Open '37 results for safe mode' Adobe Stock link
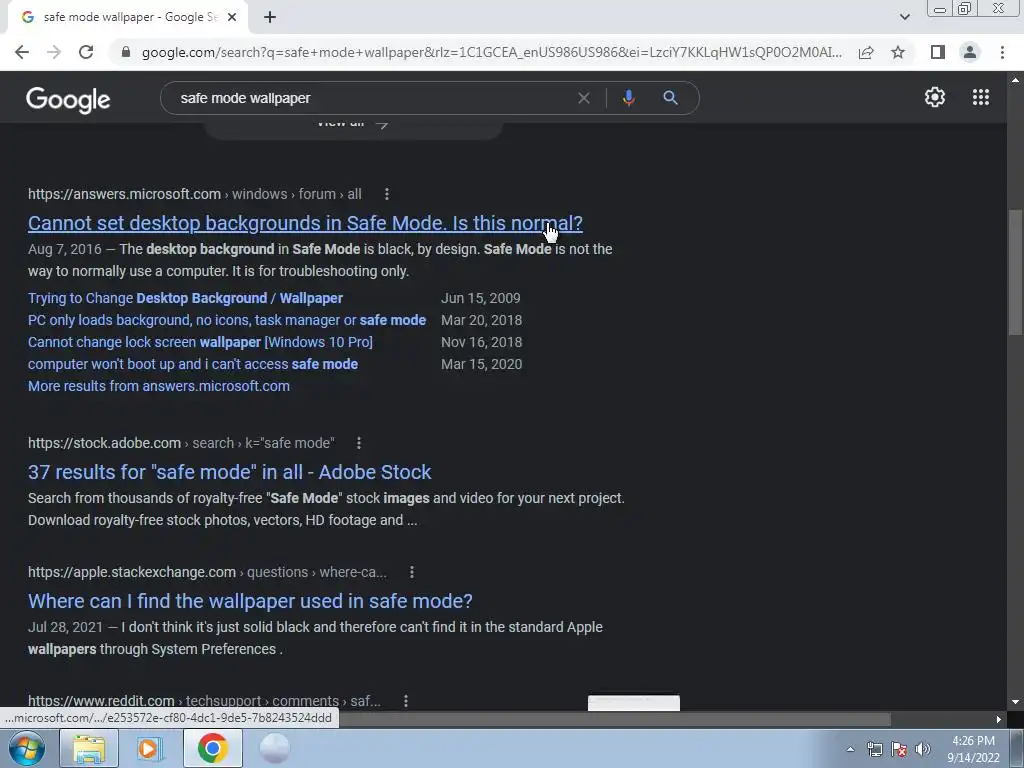 tap(229, 472)
